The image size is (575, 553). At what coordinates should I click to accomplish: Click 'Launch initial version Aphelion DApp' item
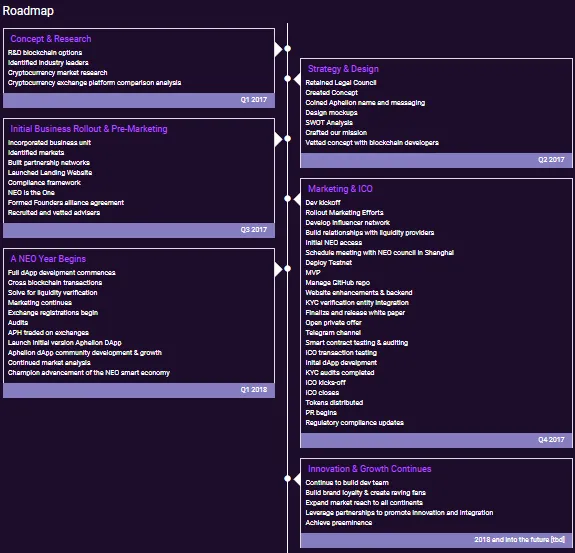65,343
